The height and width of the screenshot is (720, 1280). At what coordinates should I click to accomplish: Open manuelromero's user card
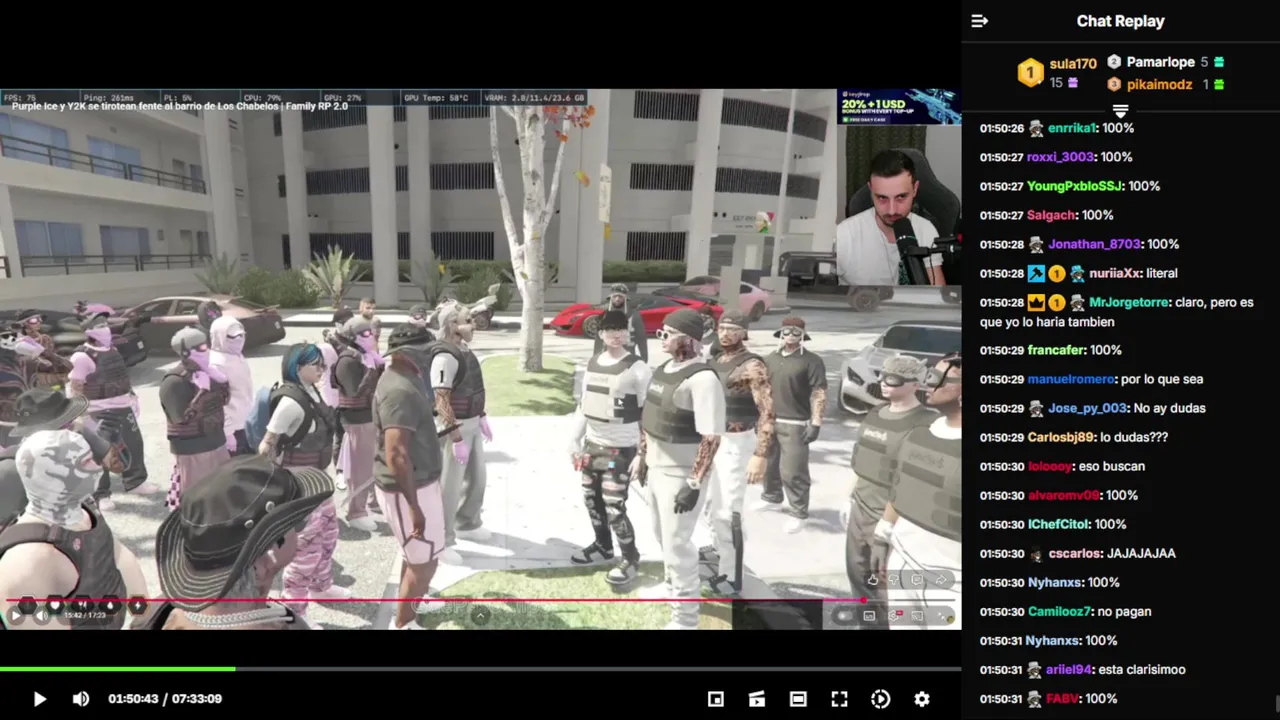pyautogui.click(x=1069, y=379)
